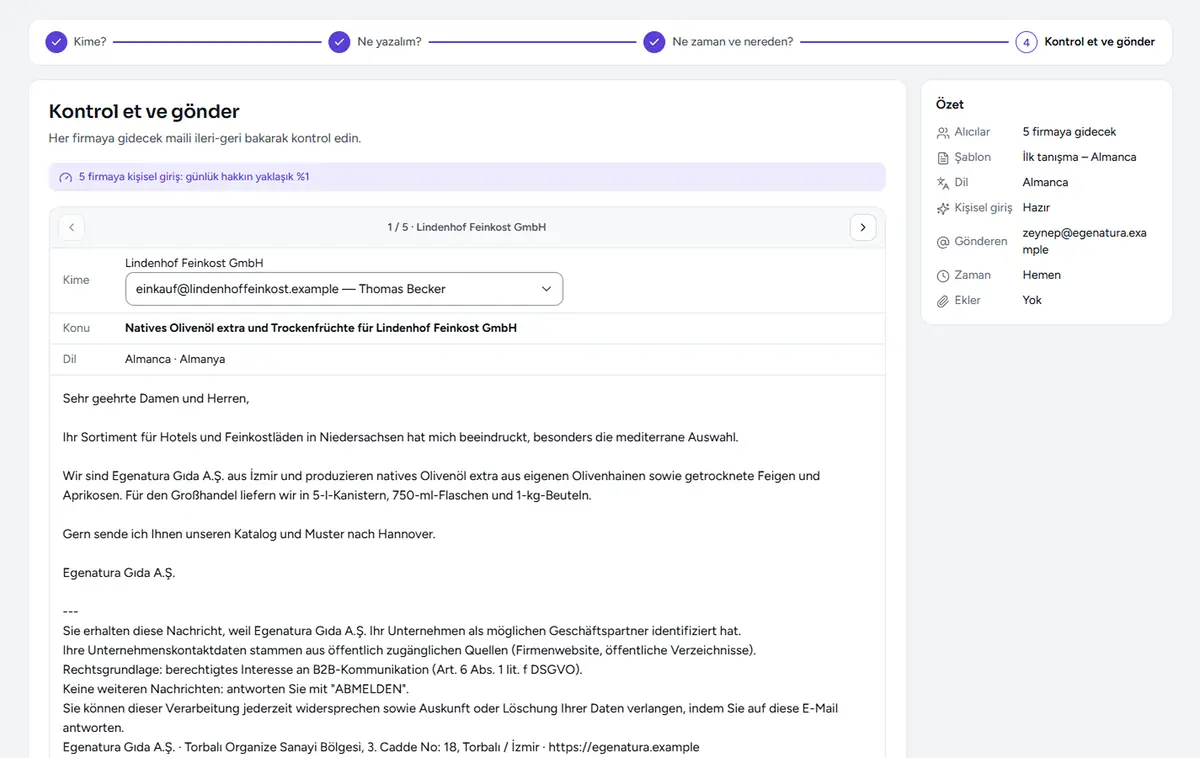Viewport: 1200px width, 758px height.
Task: Click the Kişisel giriş sparkle icon
Action: tap(942, 208)
